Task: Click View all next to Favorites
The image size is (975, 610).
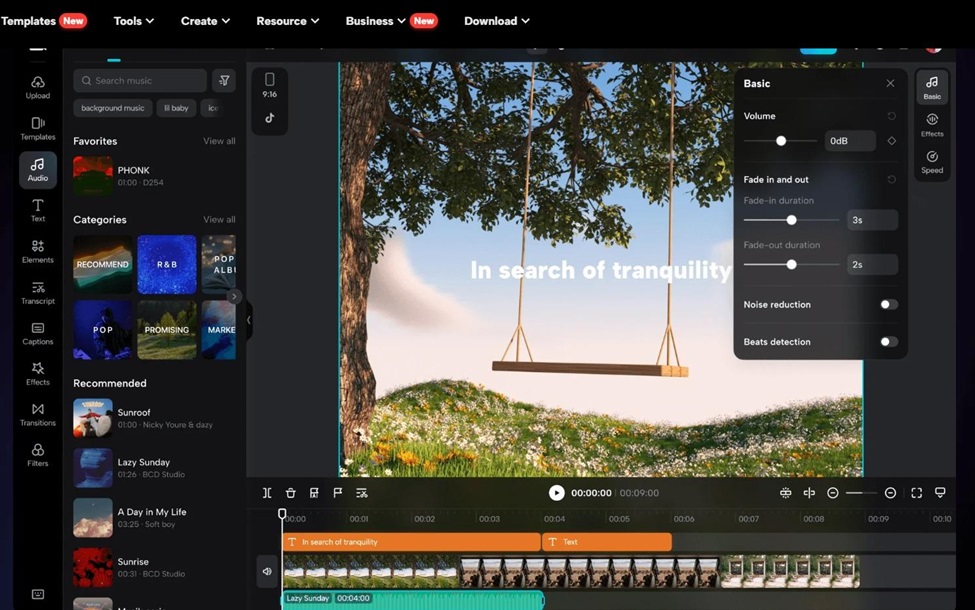Action: tap(219, 141)
